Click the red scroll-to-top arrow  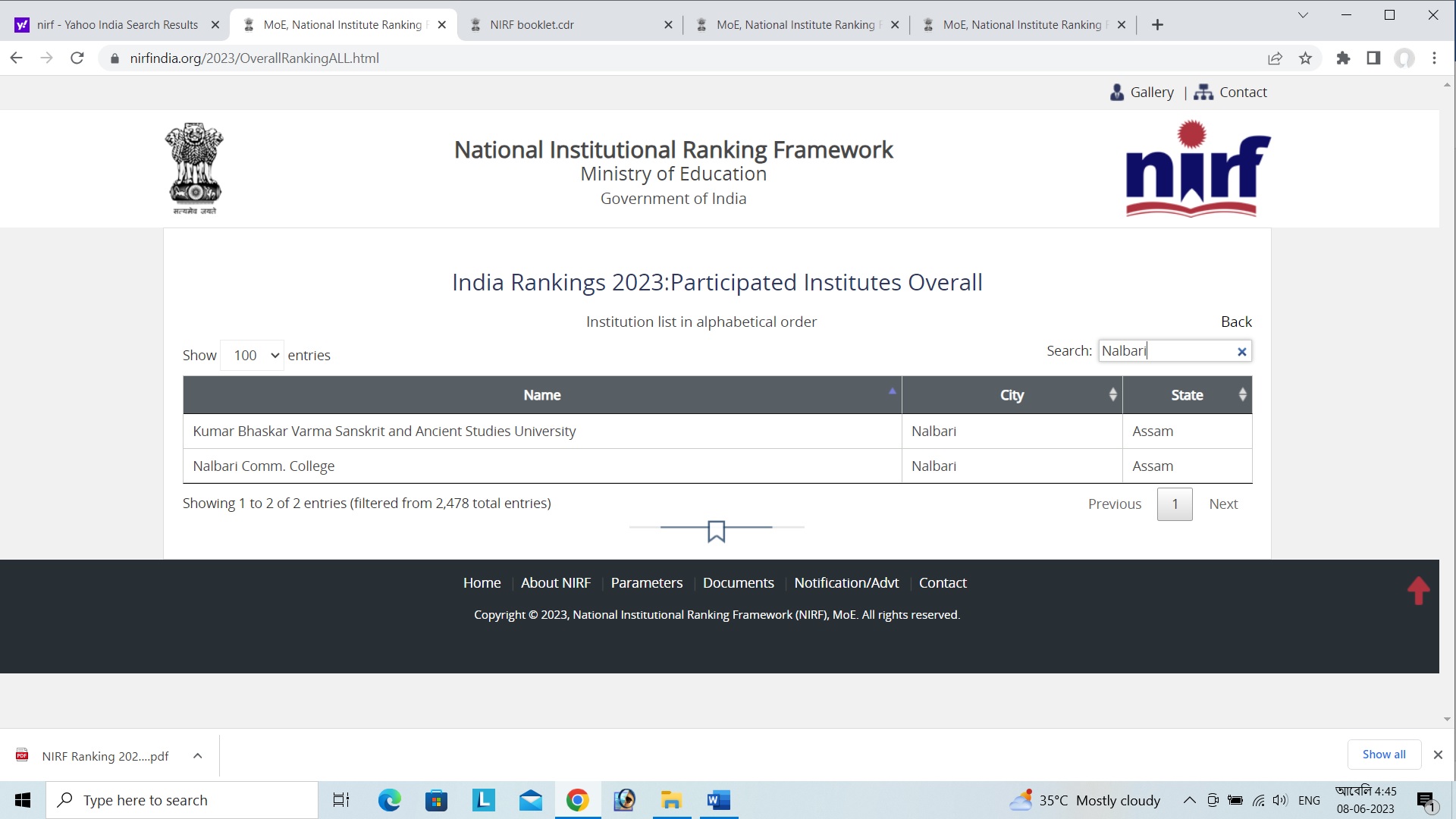coord(1418,591)
